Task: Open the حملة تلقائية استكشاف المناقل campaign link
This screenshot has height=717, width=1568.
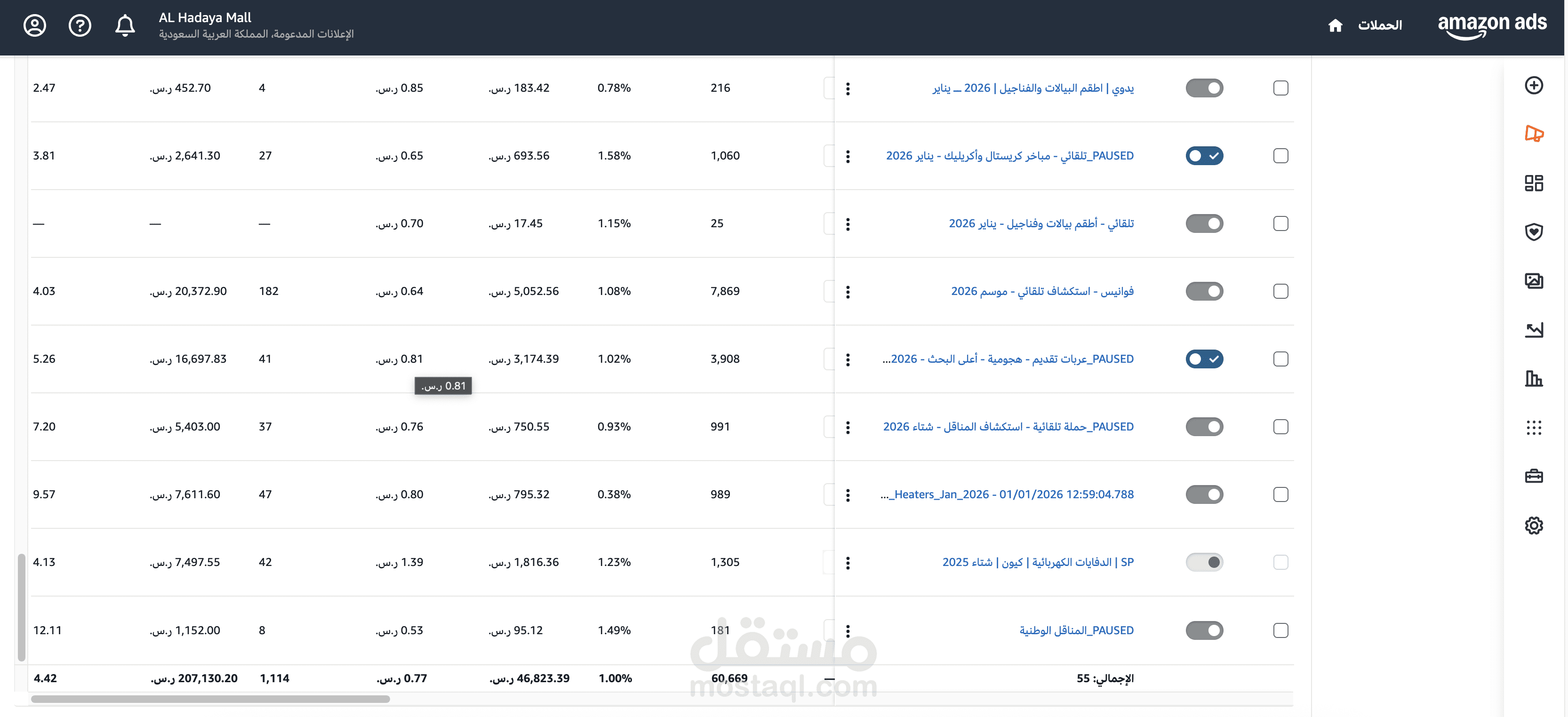Action: (1008, 427)
